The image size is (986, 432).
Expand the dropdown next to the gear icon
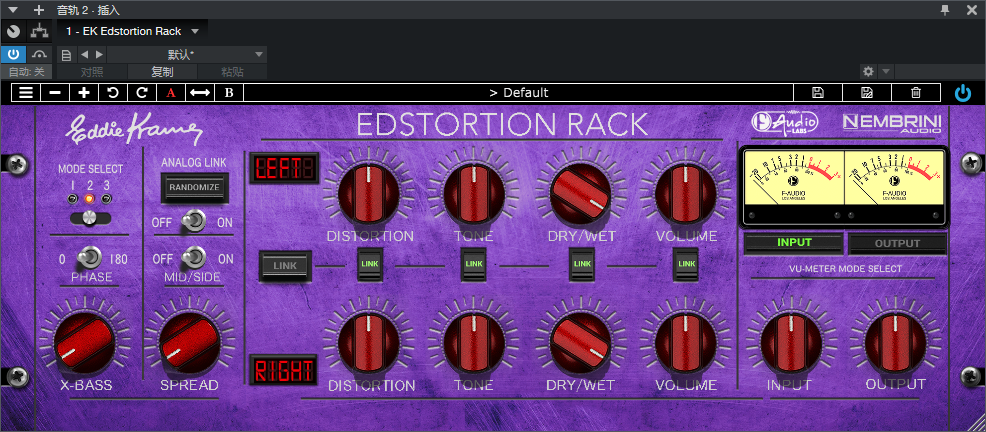[885, 71]
